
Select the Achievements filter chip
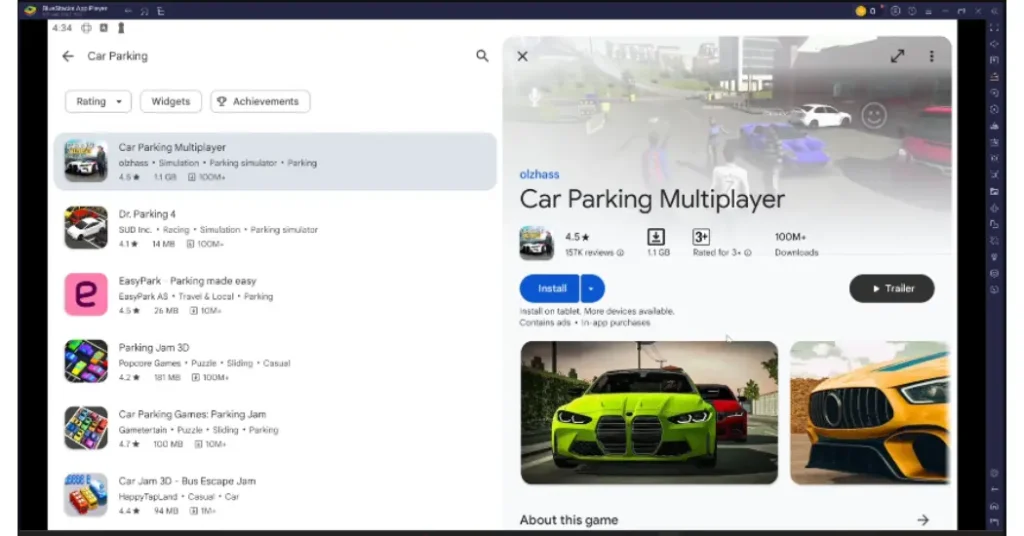(260, 101)
